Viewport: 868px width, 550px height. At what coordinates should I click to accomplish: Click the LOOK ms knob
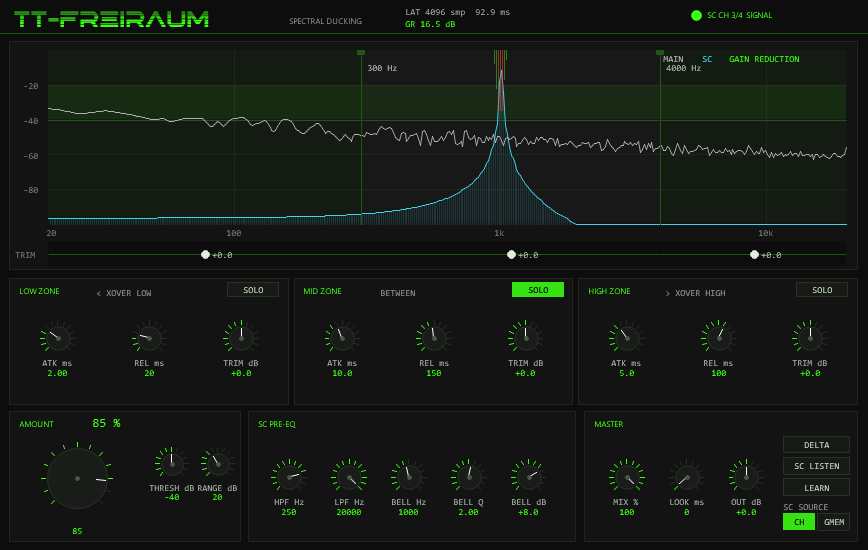pyautogui.click(x=686, y=477)
